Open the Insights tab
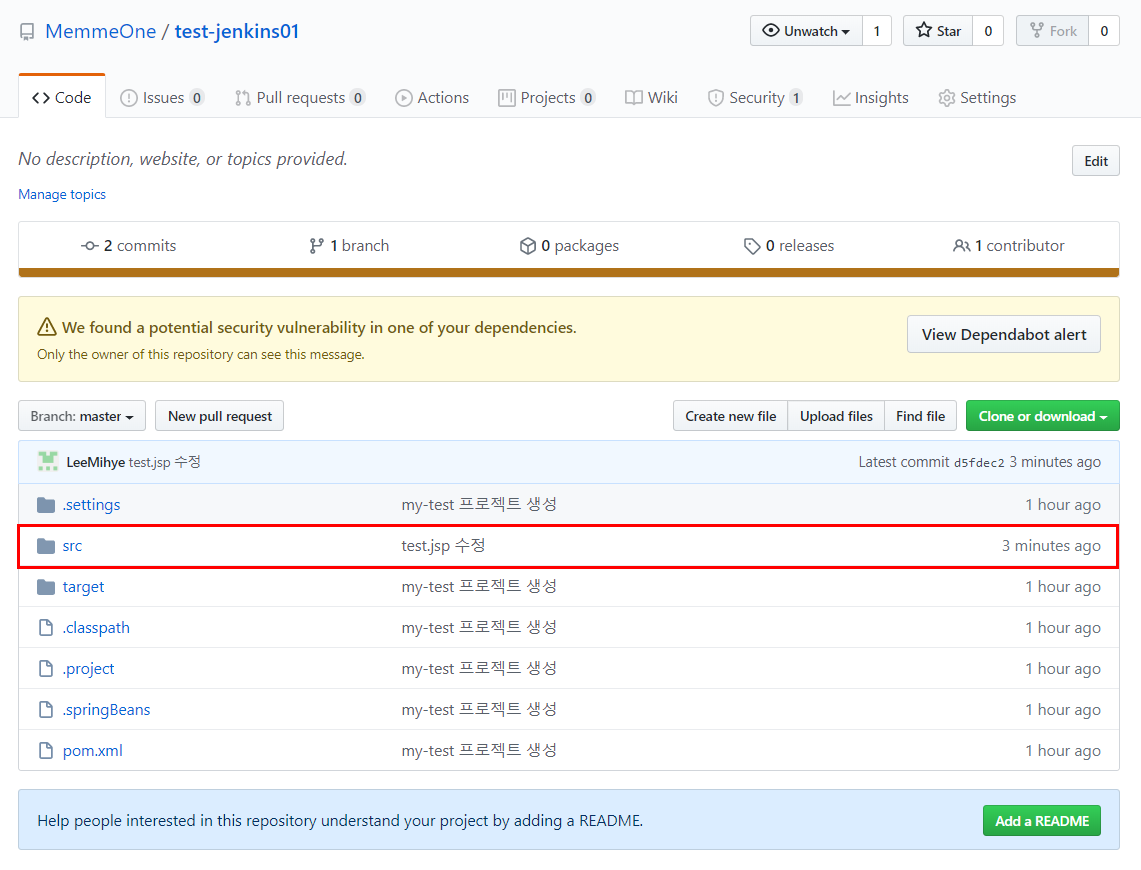 point(871,97)
